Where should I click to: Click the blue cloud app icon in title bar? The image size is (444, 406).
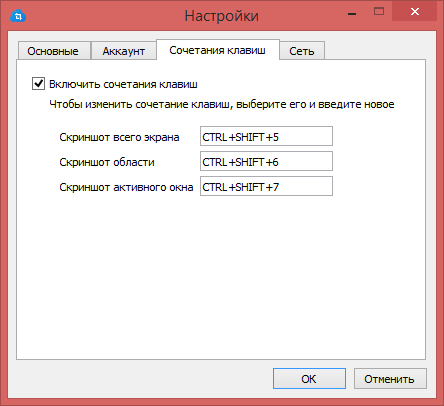tap(18, 16)
